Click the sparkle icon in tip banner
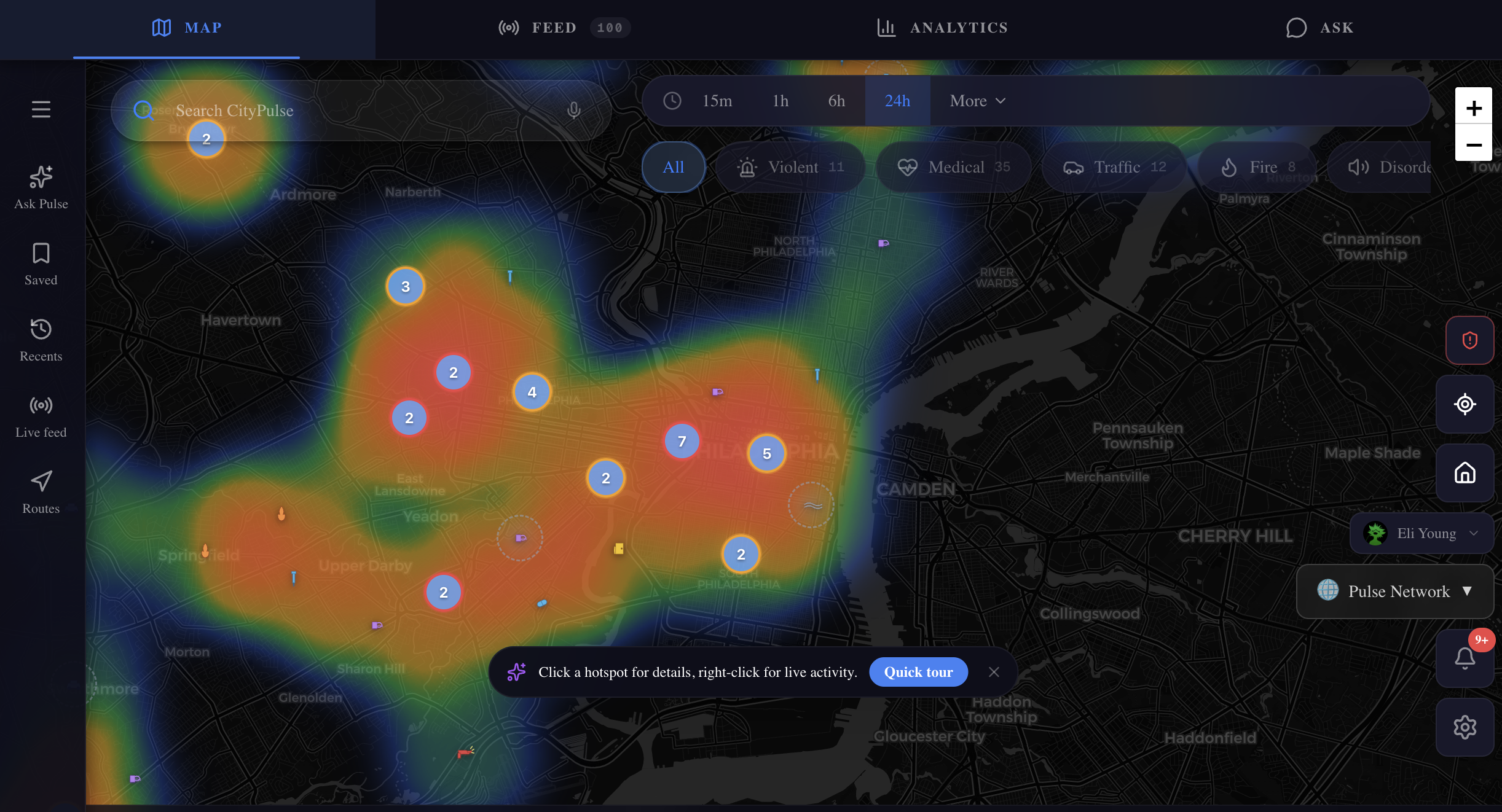The height and width of the screenshot is (812, 1502). tap(516, 672)
